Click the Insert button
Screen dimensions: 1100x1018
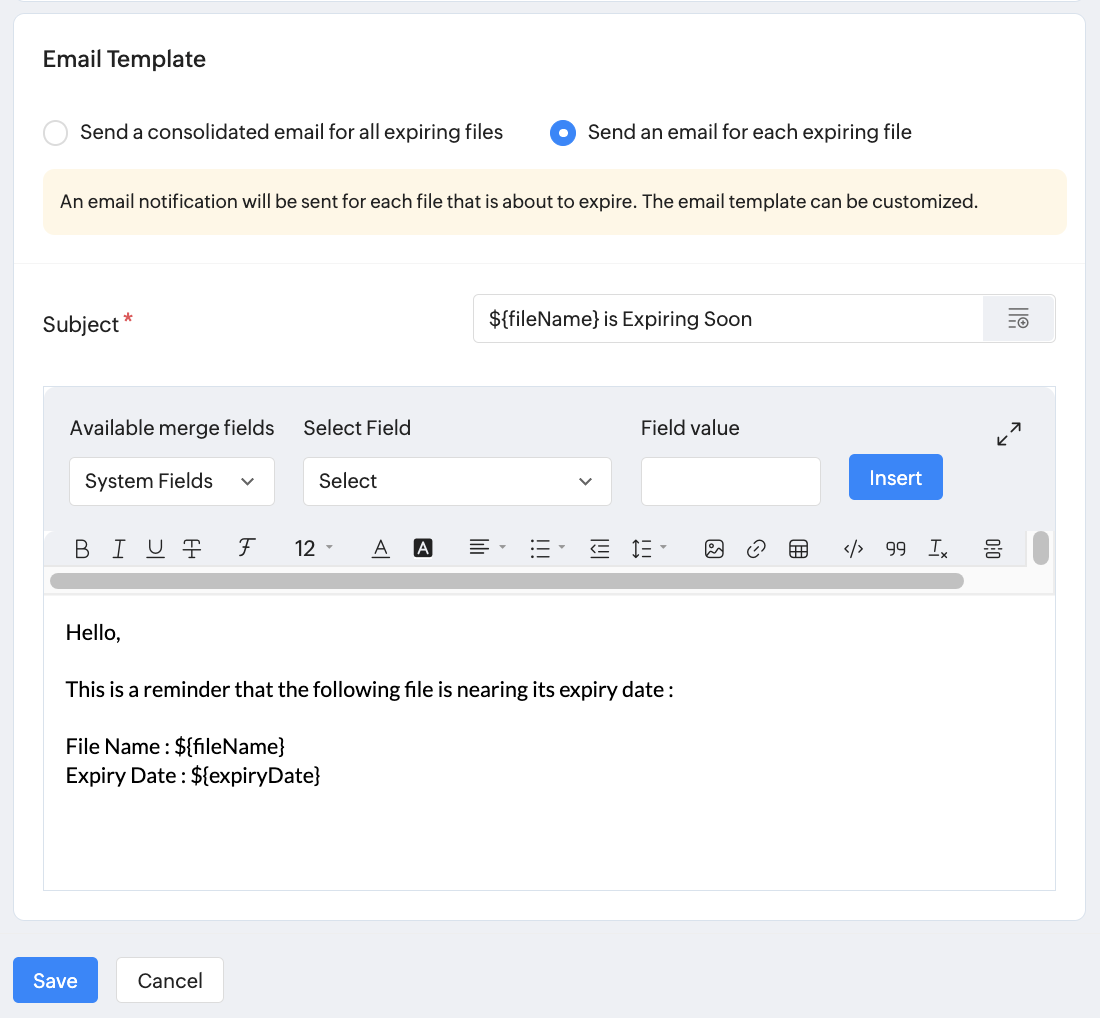coord(895,478)
